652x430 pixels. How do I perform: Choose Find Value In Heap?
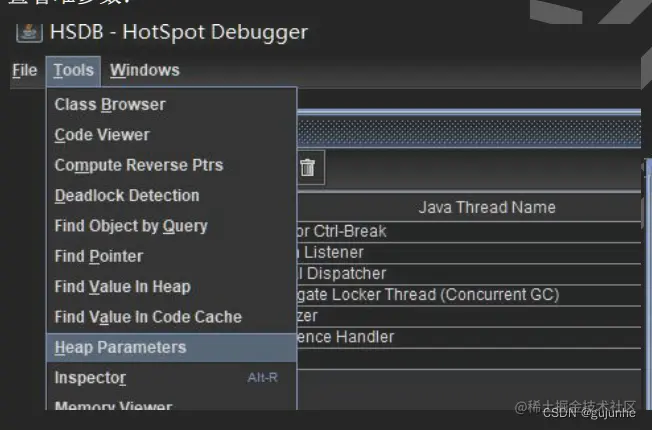(x=171, y=287)
